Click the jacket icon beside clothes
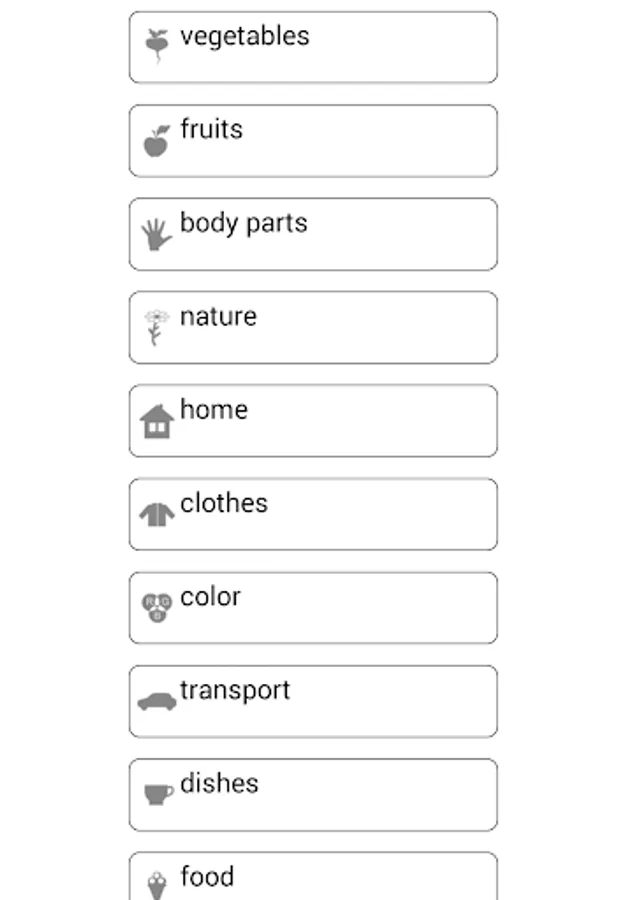 (x=156, y=514)
